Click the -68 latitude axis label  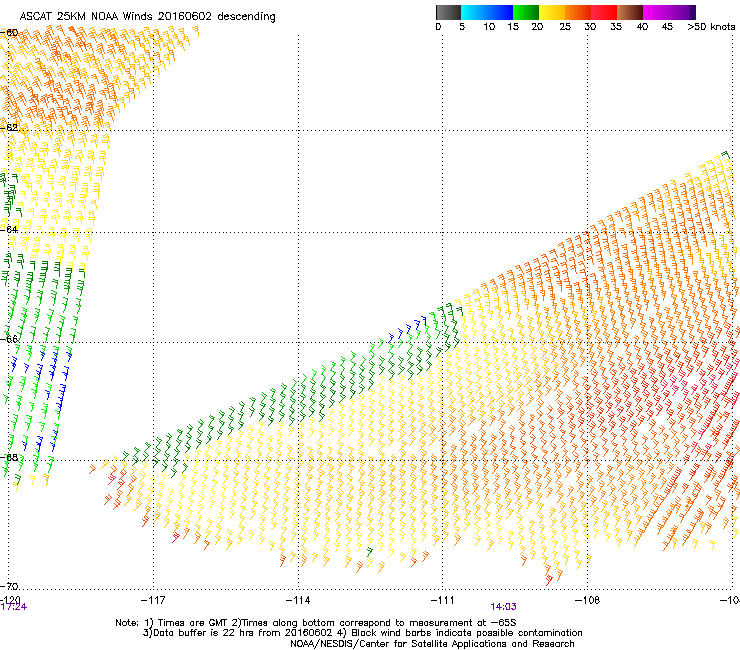tap(9, 457)
